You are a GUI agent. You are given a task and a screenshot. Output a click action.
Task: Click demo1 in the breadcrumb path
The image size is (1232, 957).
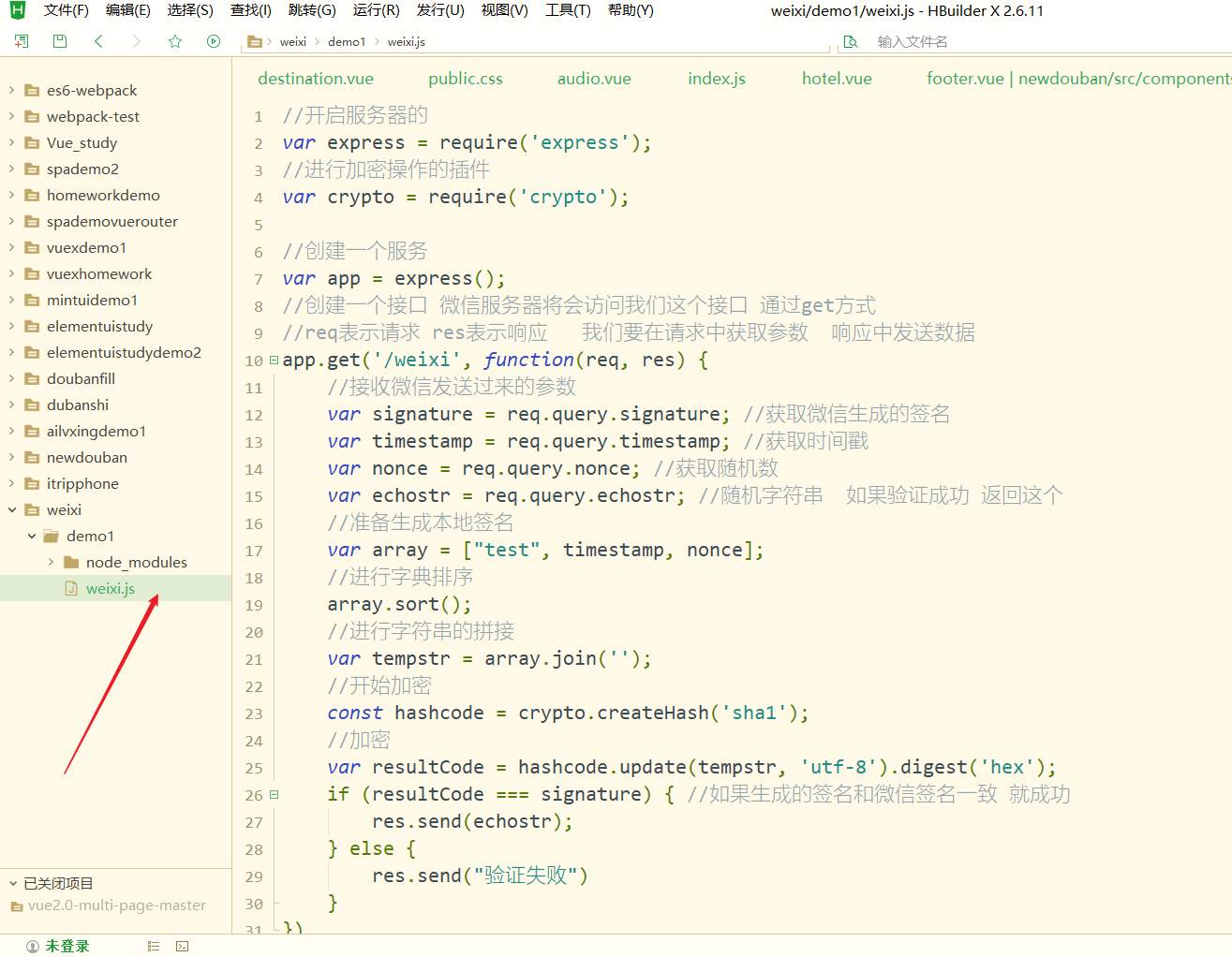point(347,42)
